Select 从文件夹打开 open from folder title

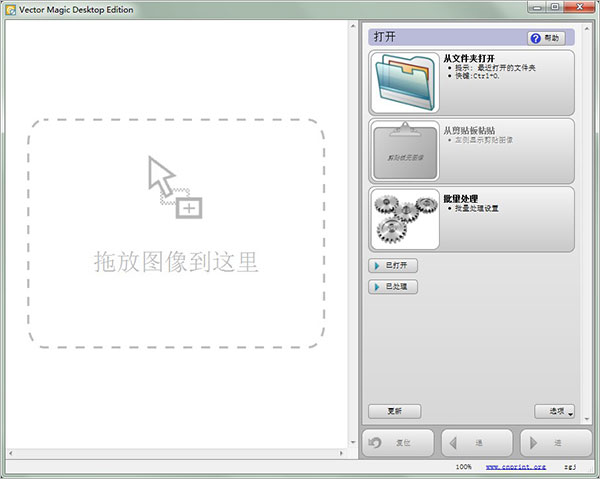[469, 58]
